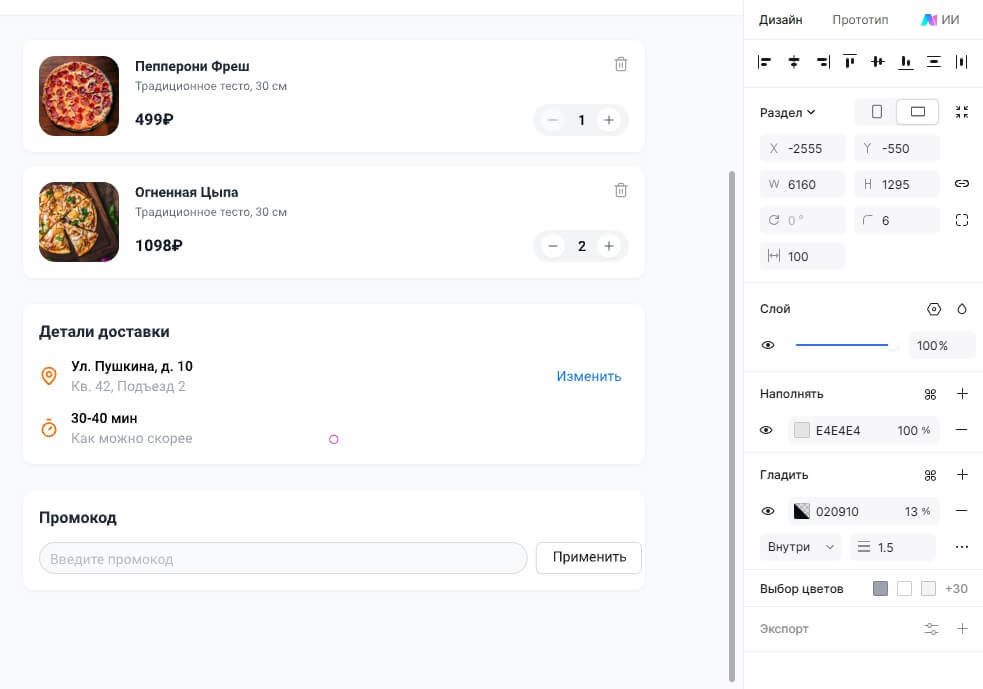The height and width of the screenshot is (689, 983).
Task: Switch to the Прототип tab
Action: 860,19
